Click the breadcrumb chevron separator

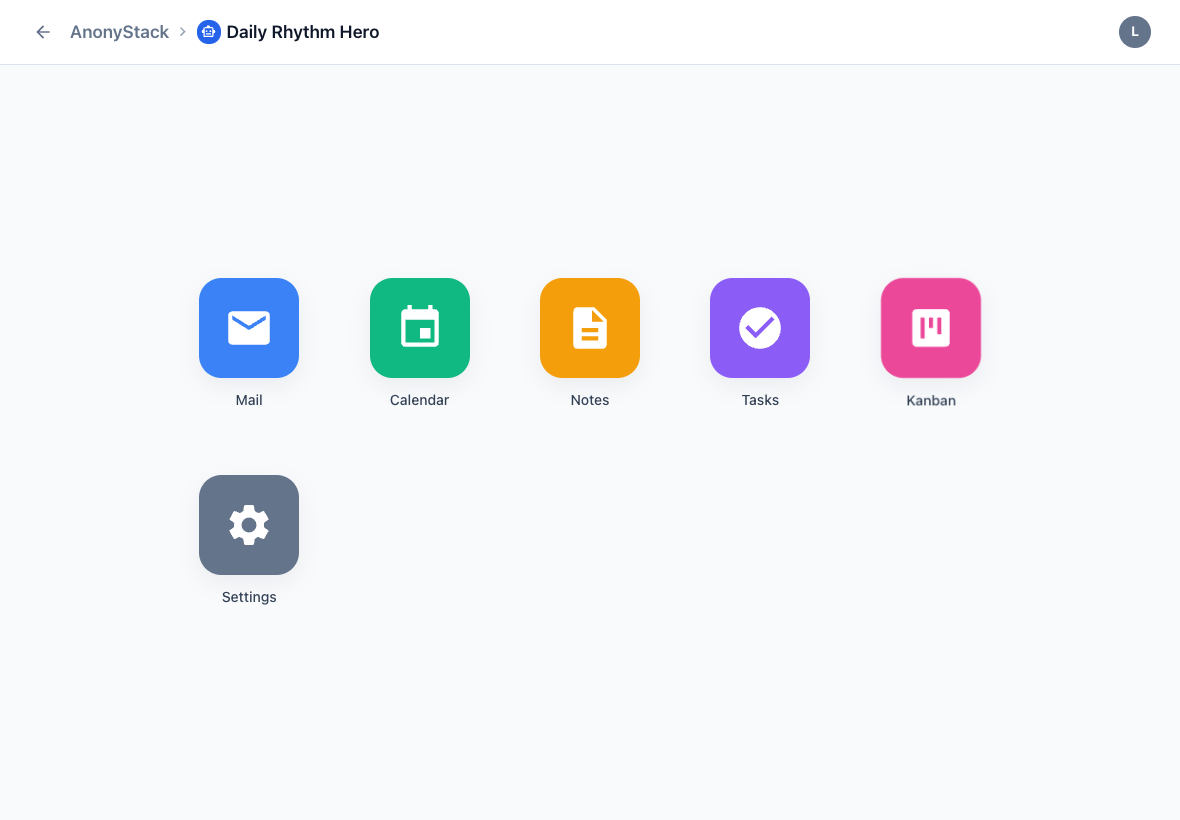click(x=182, y=31)
